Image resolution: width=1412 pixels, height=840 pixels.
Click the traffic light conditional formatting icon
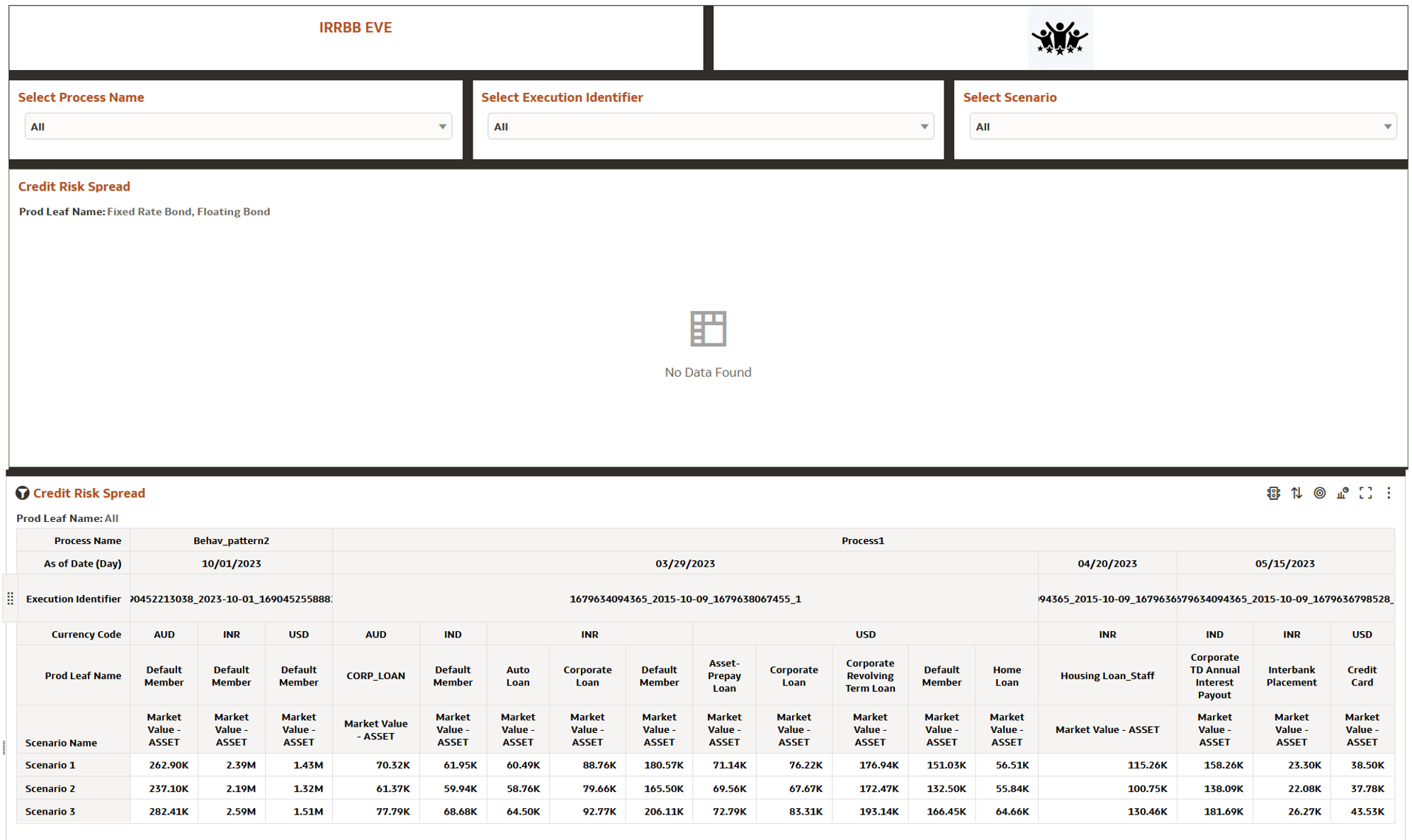pyautogui.click(x=1273, y=493)
